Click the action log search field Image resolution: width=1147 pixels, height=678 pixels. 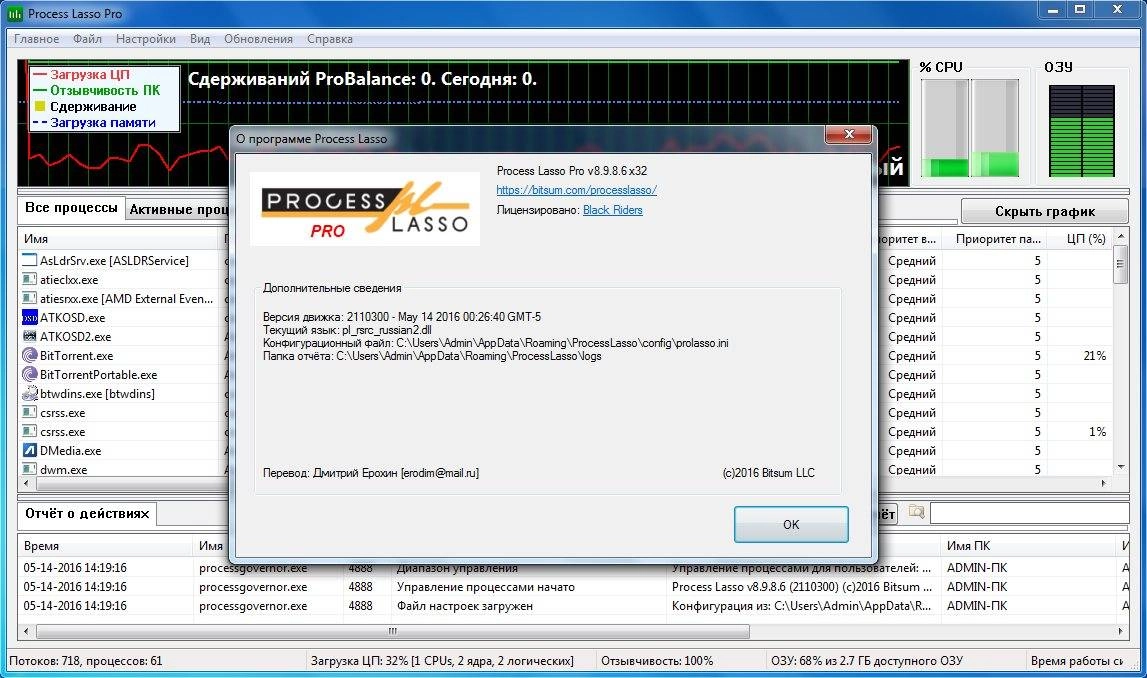point(1029,513)
